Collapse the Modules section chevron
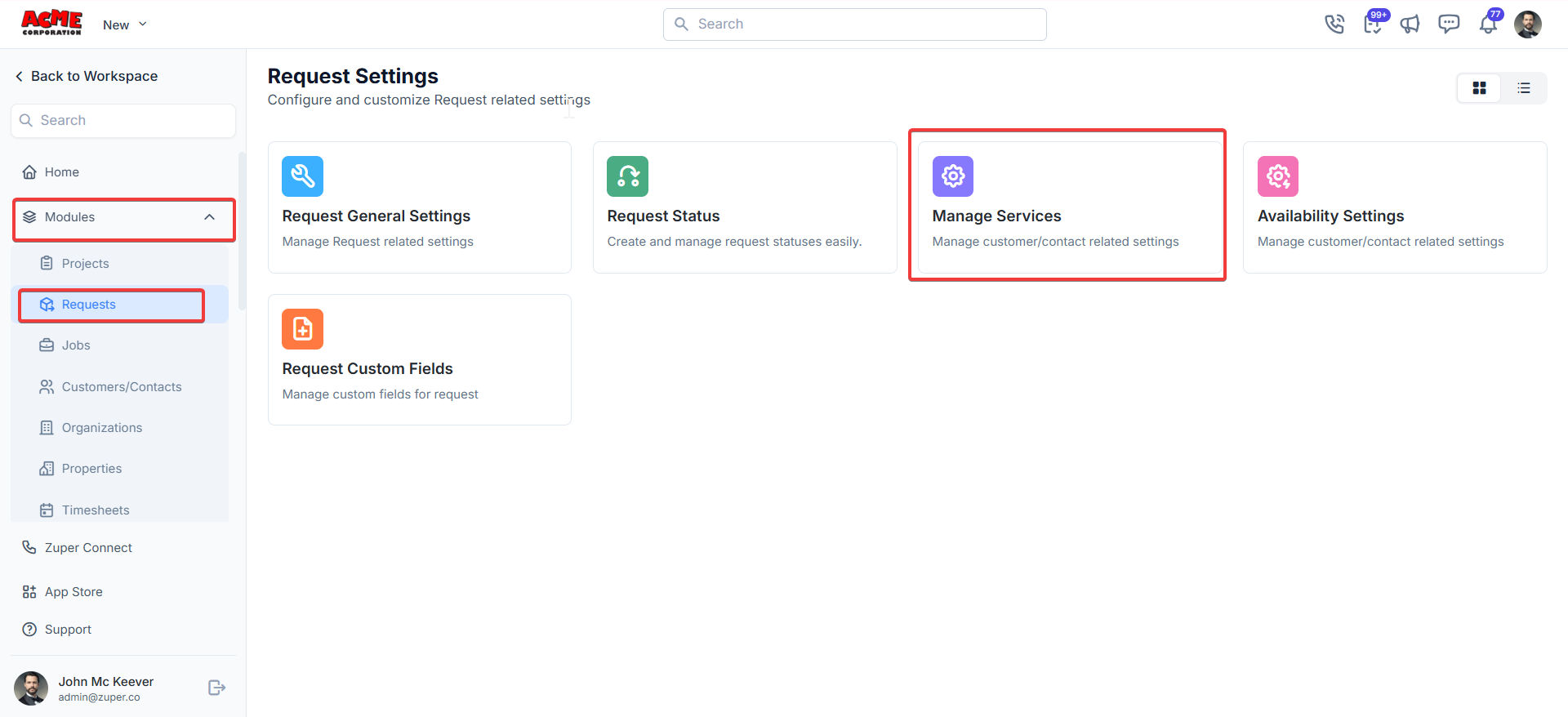1568x717 pixels. click(x=209, y=217)
